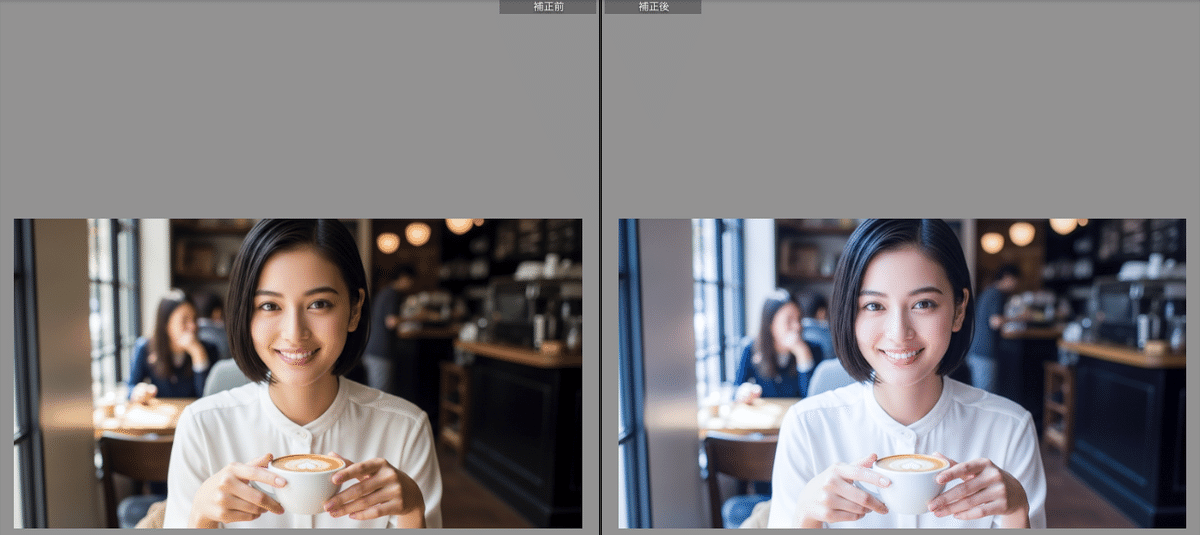The height and width of the screenshot is (535, 1200).
Task: Click the 補正後 (After) label
Action: 653,7
